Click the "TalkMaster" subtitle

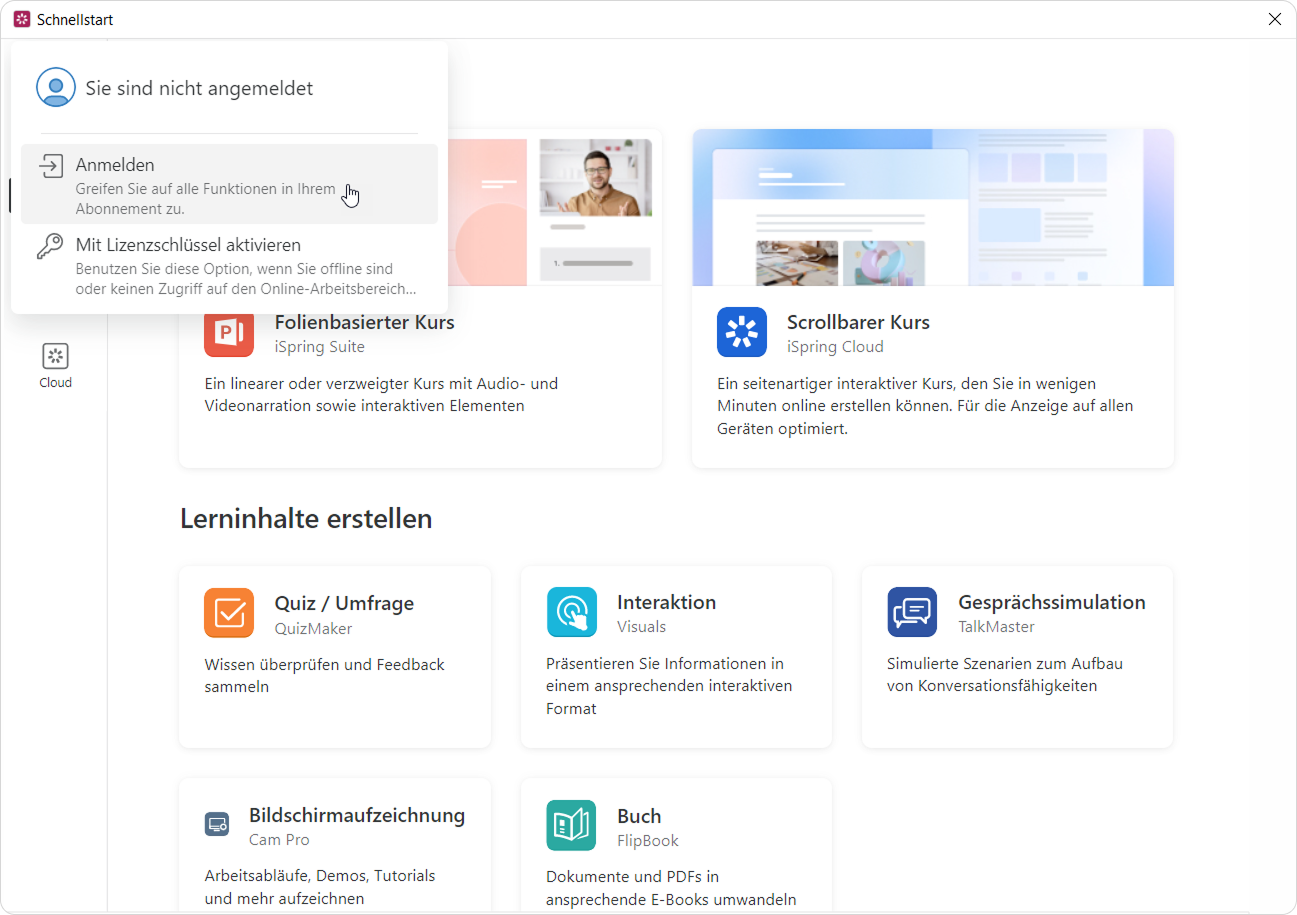coord(996,627)
